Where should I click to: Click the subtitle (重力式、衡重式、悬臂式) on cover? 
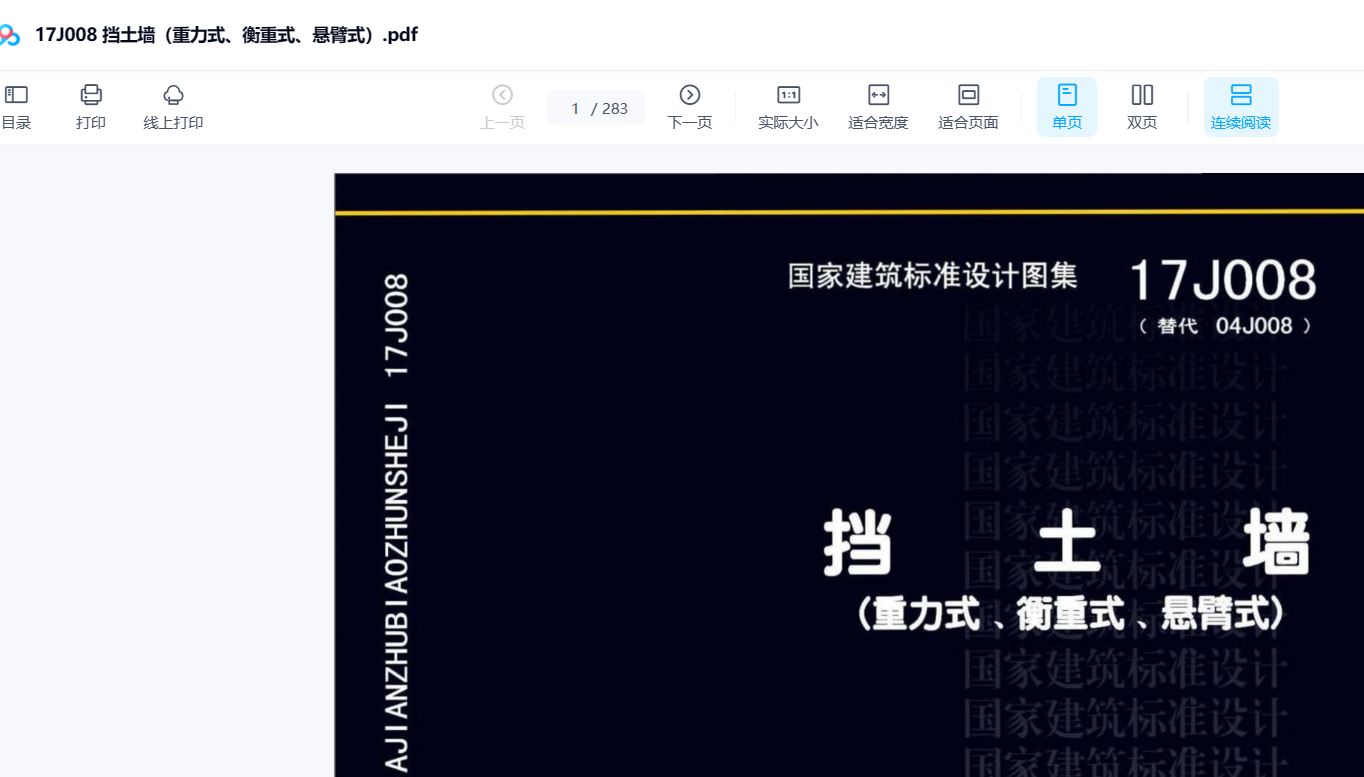(1070, 614)
